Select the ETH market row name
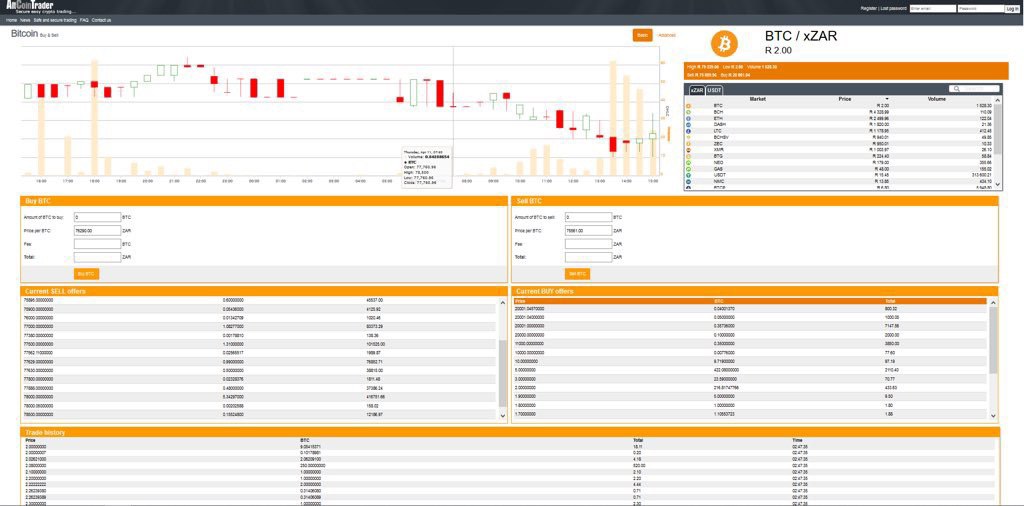Screen dimensions: 1024x506 718,118
